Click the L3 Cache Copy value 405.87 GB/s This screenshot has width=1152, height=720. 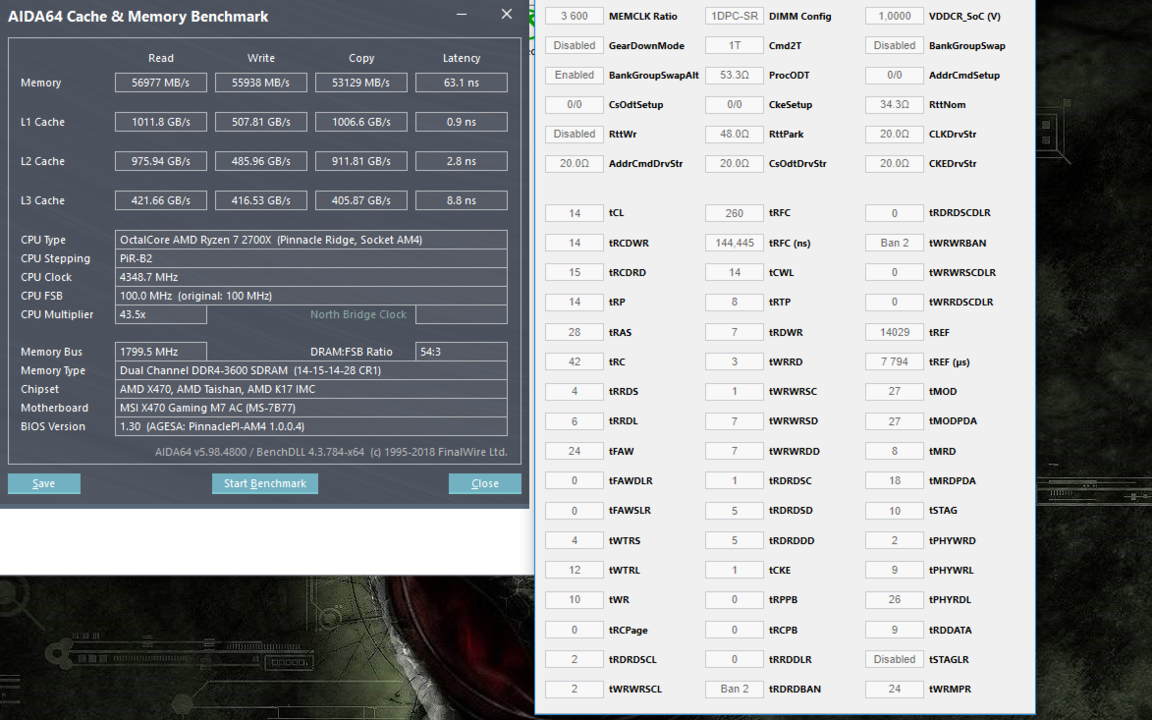coord(361,200)
